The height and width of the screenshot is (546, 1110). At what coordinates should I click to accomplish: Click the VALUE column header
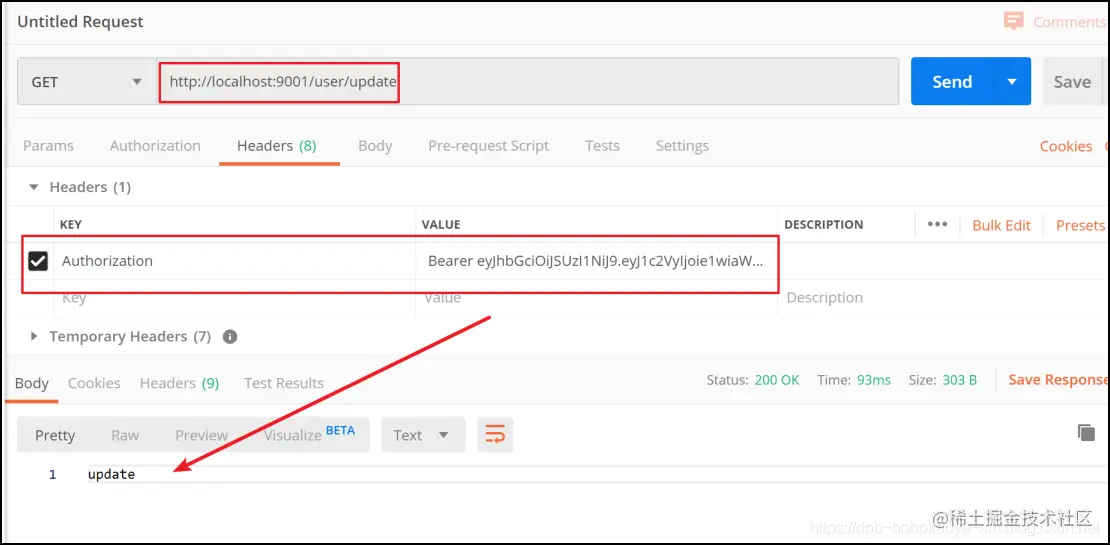[441, 224]
